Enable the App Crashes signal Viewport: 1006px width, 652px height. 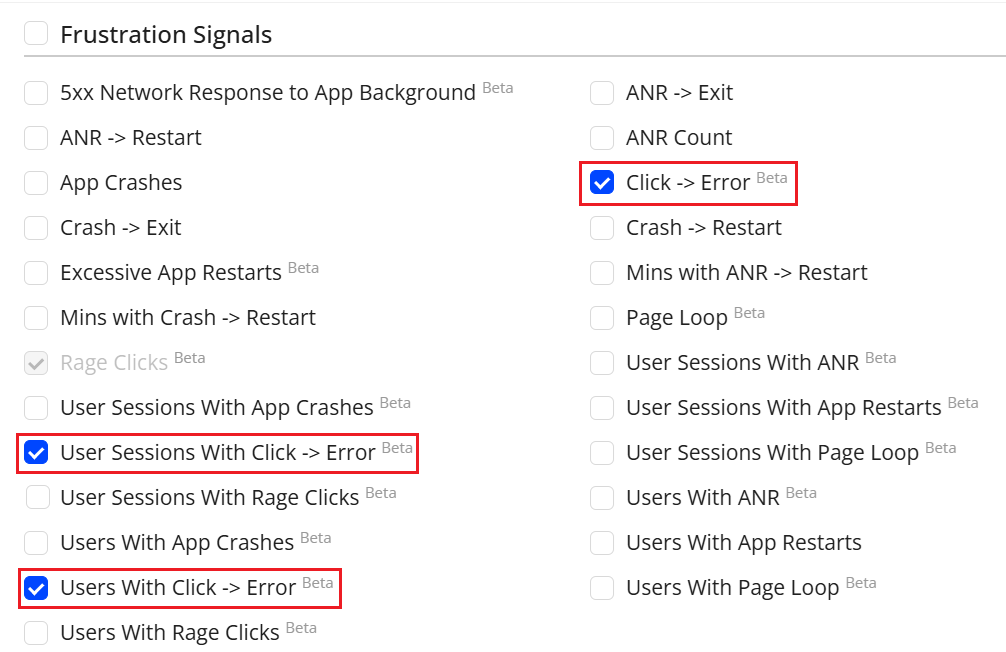click(36, 183)
